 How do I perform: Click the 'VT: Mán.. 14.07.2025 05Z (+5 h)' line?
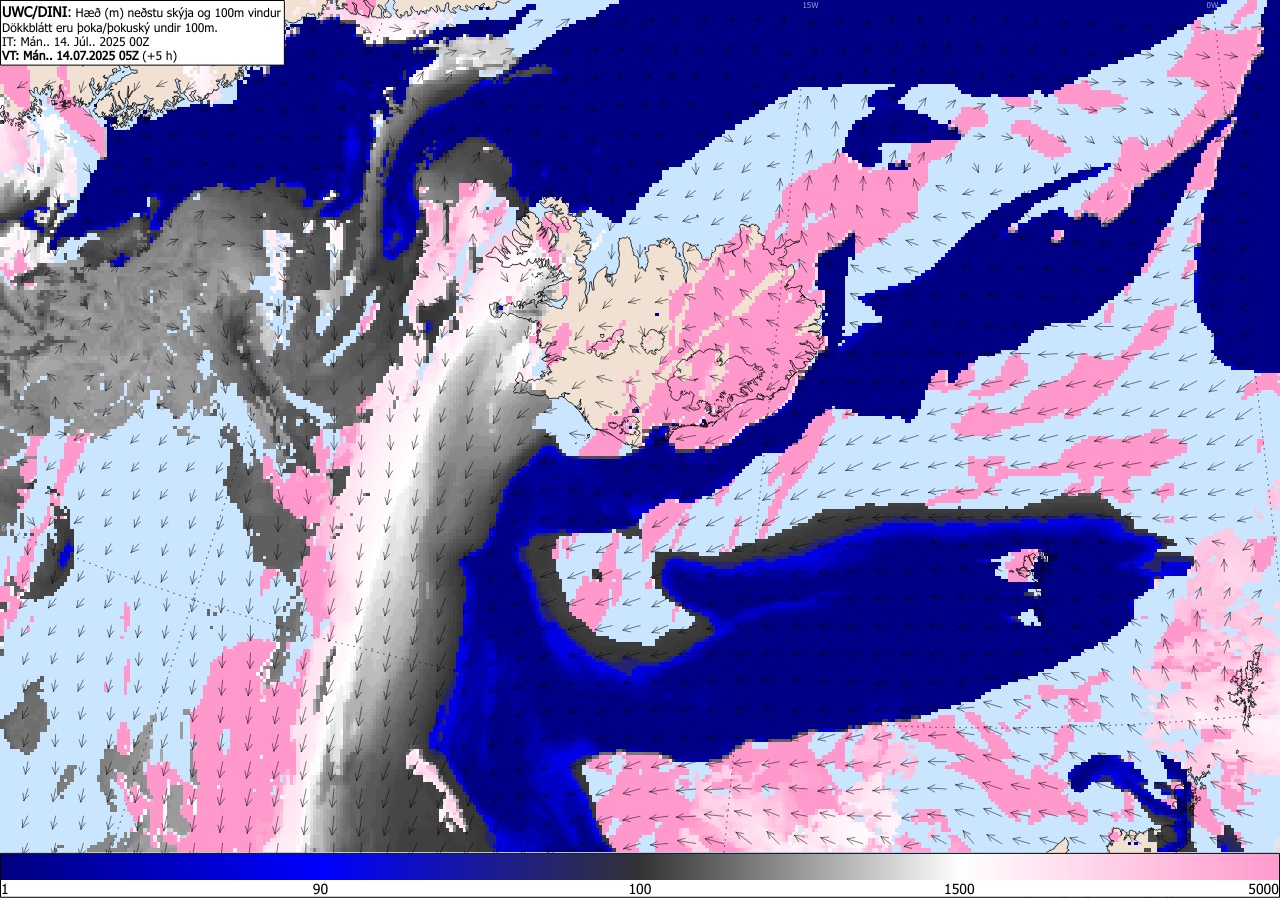[x=90, y=56]
